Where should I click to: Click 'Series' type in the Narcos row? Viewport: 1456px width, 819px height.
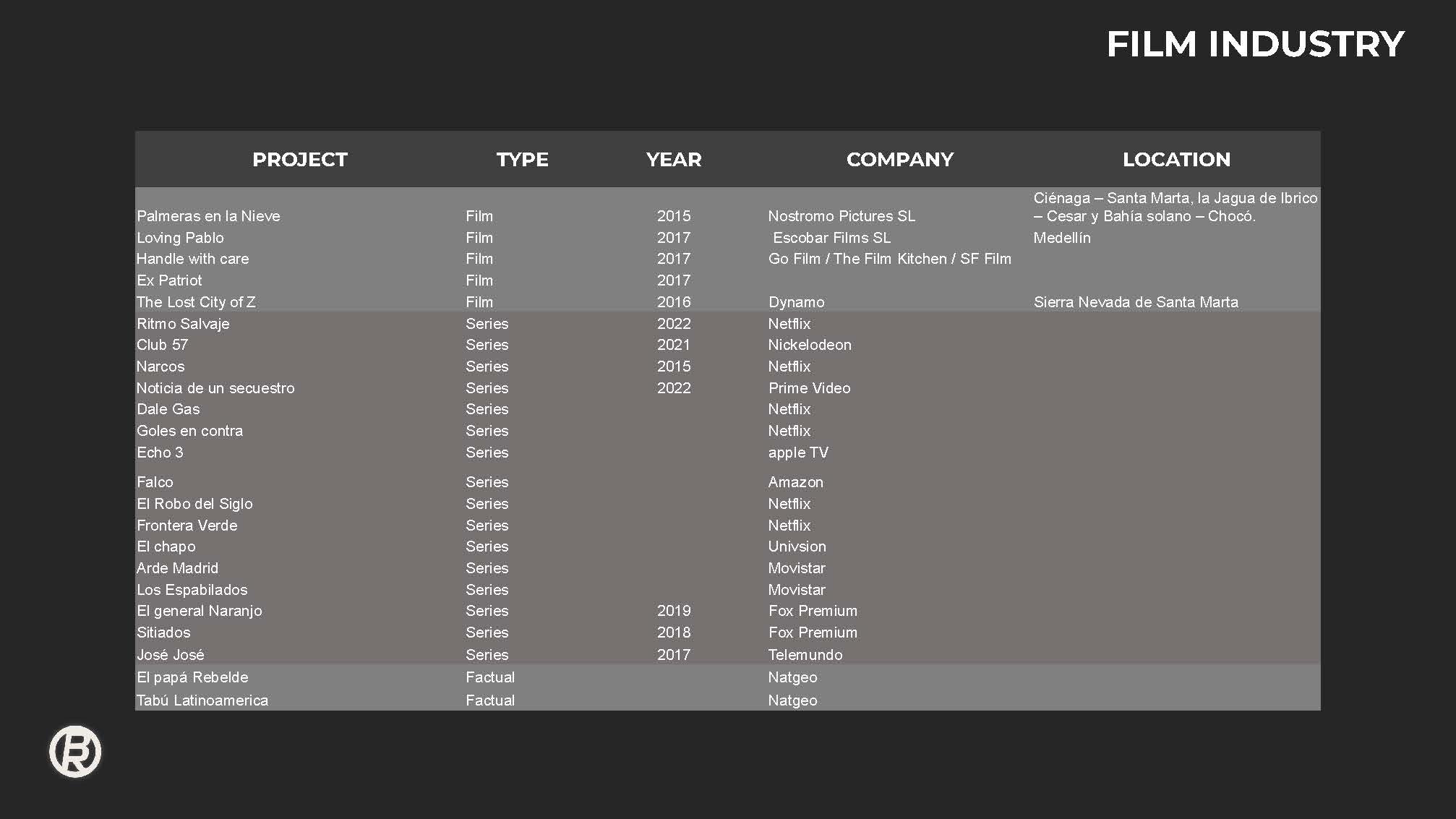[x=487, y=366]
